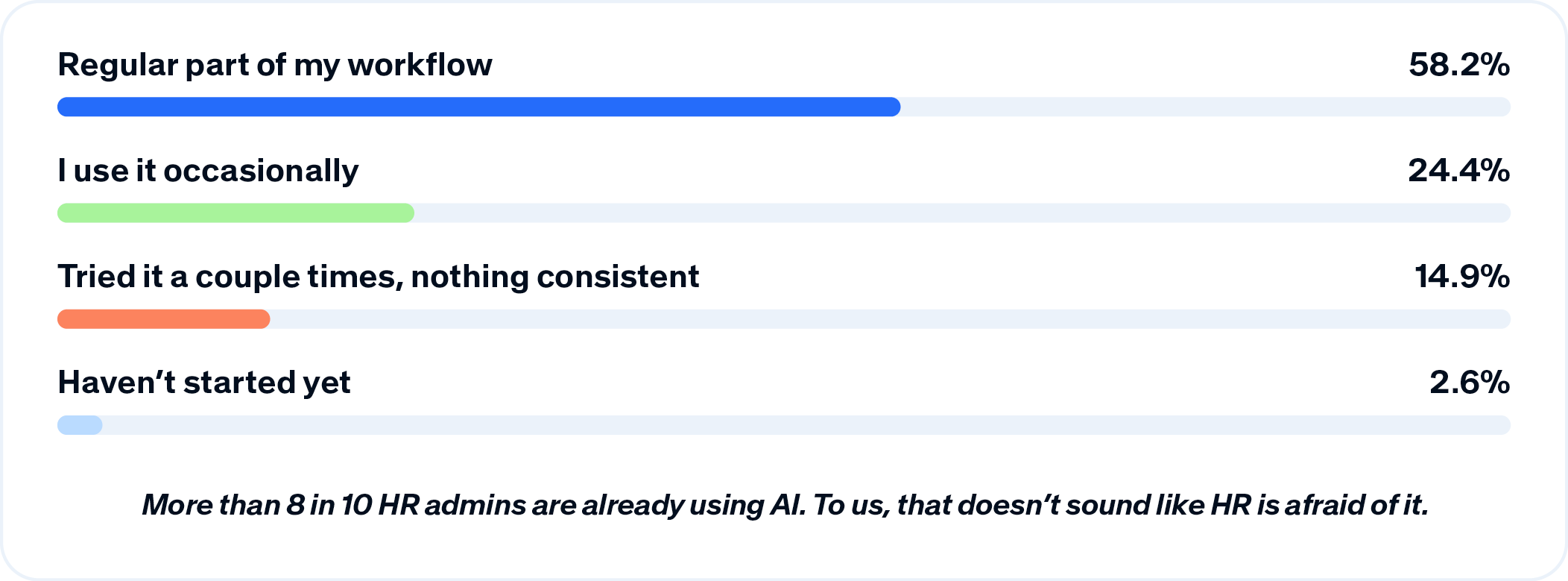Click the orange 14.9% progress bar
The image size is (1568, 581).
coord(163,319)
